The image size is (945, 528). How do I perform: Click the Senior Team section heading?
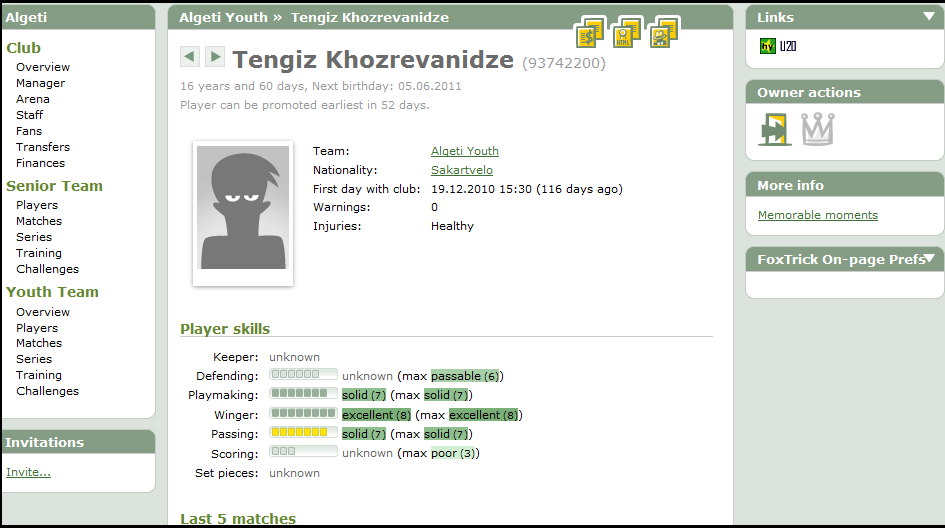coord(54,186)
